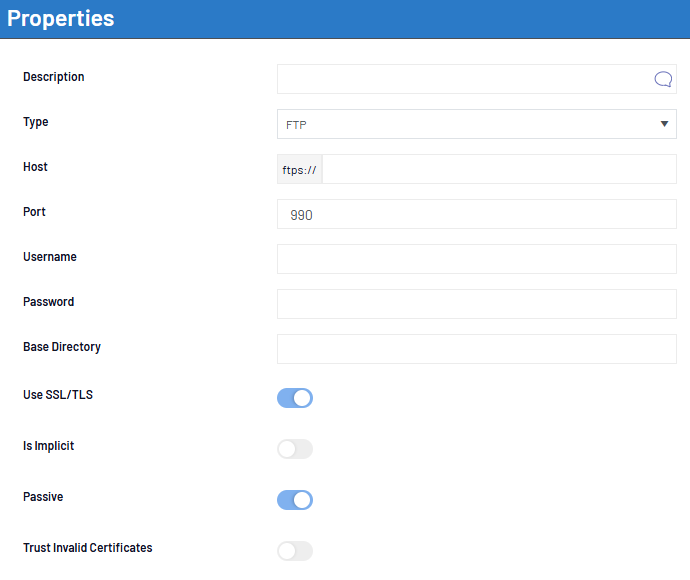Click the Trust Invalid Certificates label
The width and height of the screenshot is (690, 580).
pyautogui.click(x=88, y=548)
